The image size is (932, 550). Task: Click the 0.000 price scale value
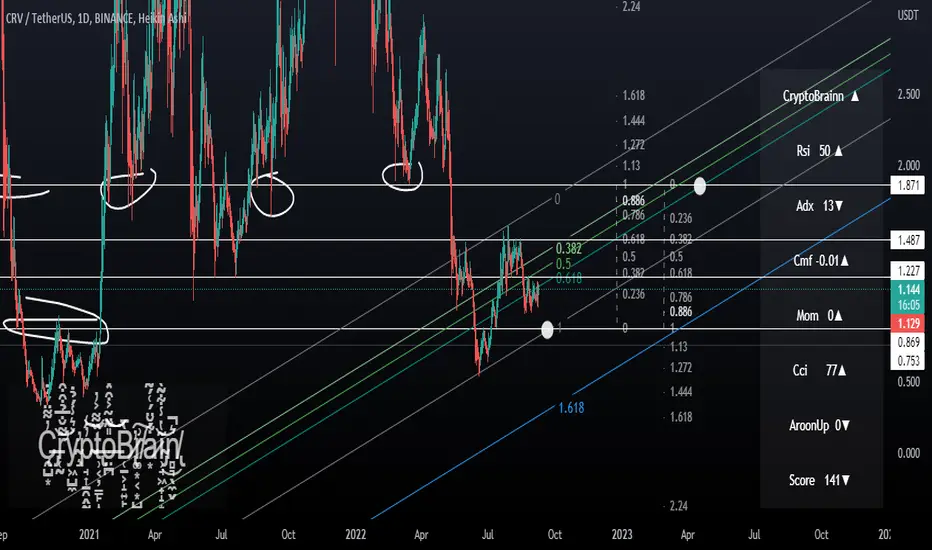tap(908, 453)
